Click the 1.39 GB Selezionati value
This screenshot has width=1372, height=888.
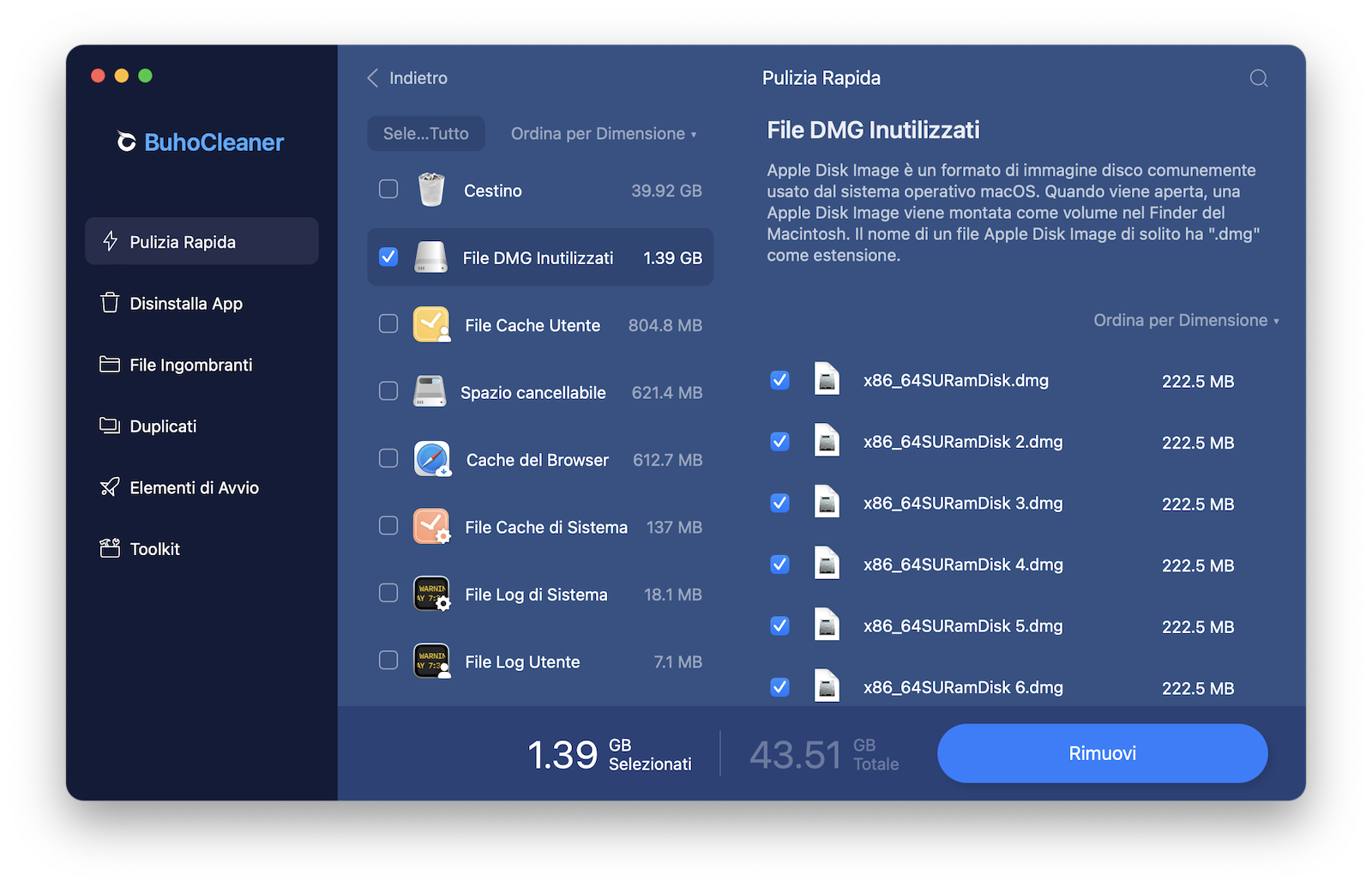click(x=610, y=754)
